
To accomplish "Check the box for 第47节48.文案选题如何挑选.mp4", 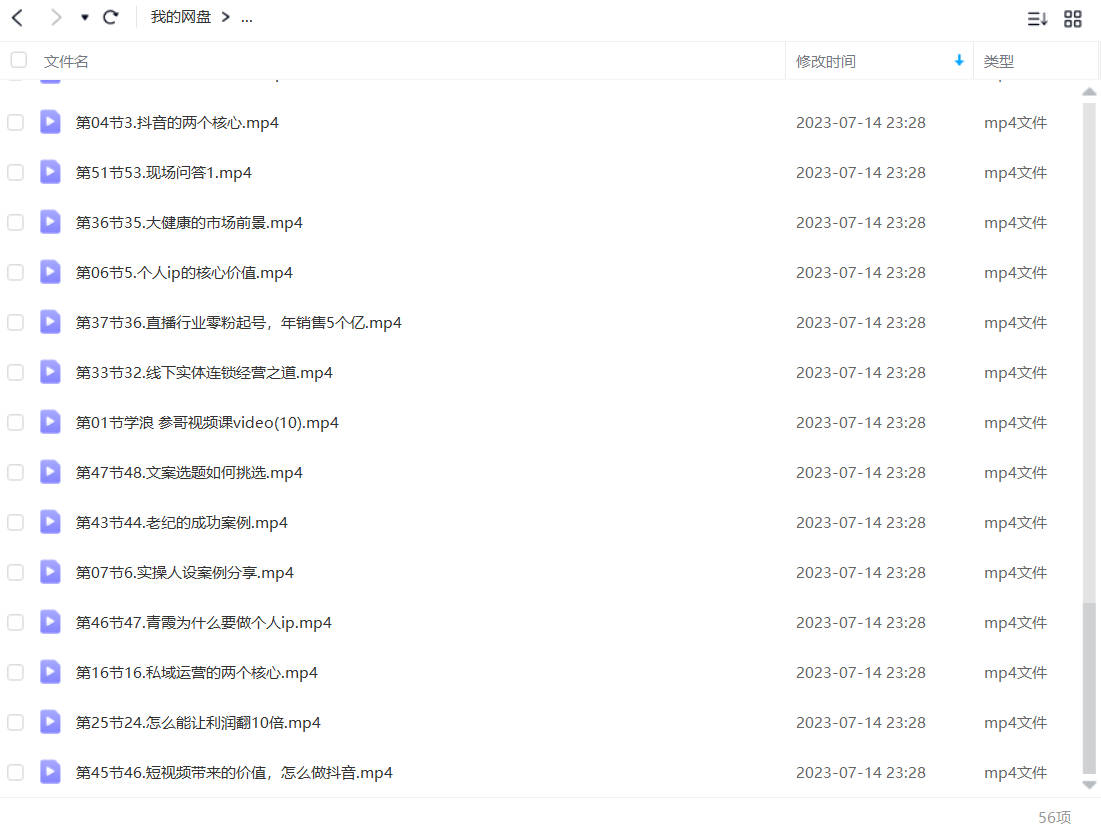I will (15, 473).
